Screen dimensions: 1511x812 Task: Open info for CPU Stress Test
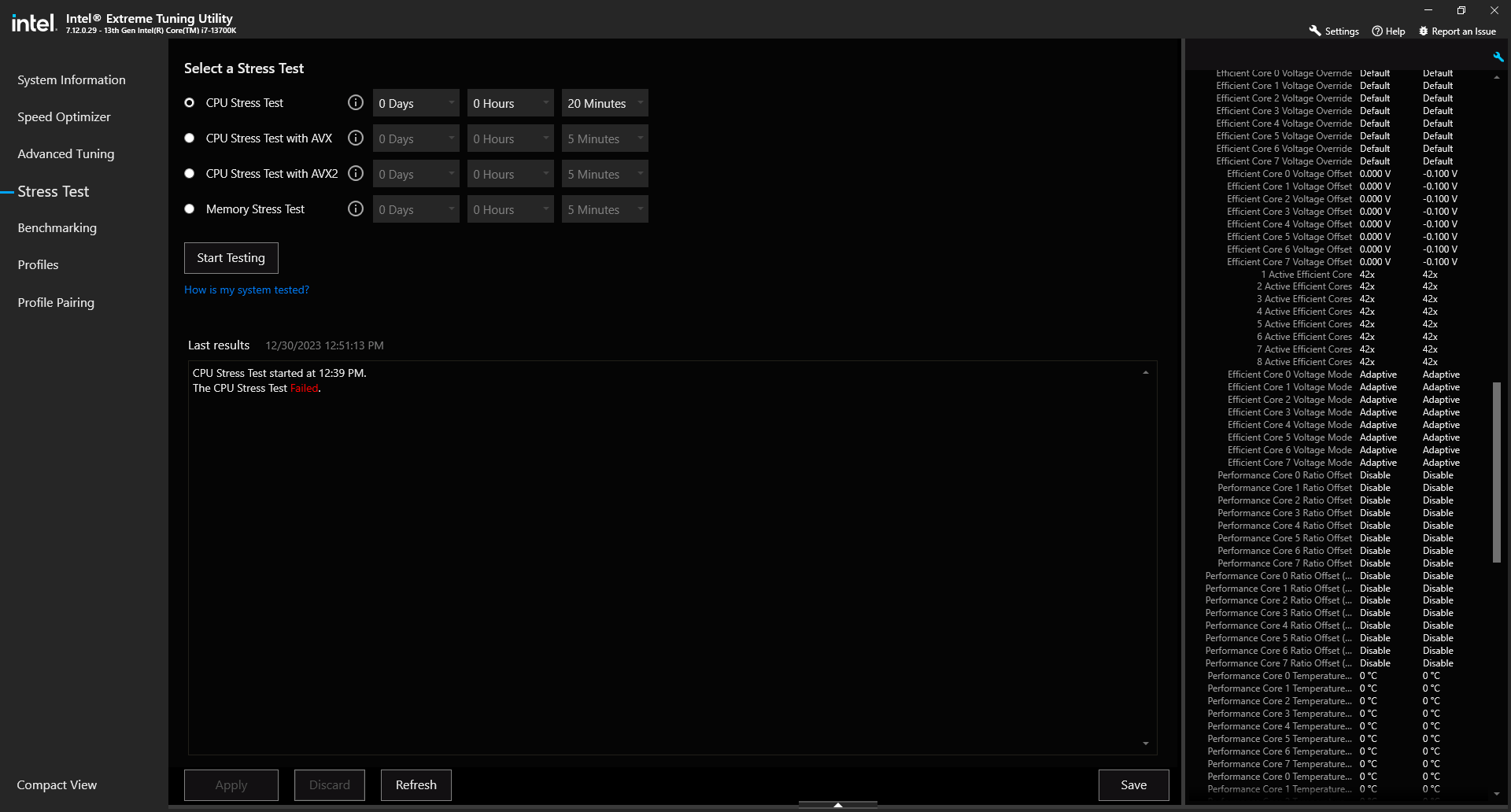[x=356, y=103]
